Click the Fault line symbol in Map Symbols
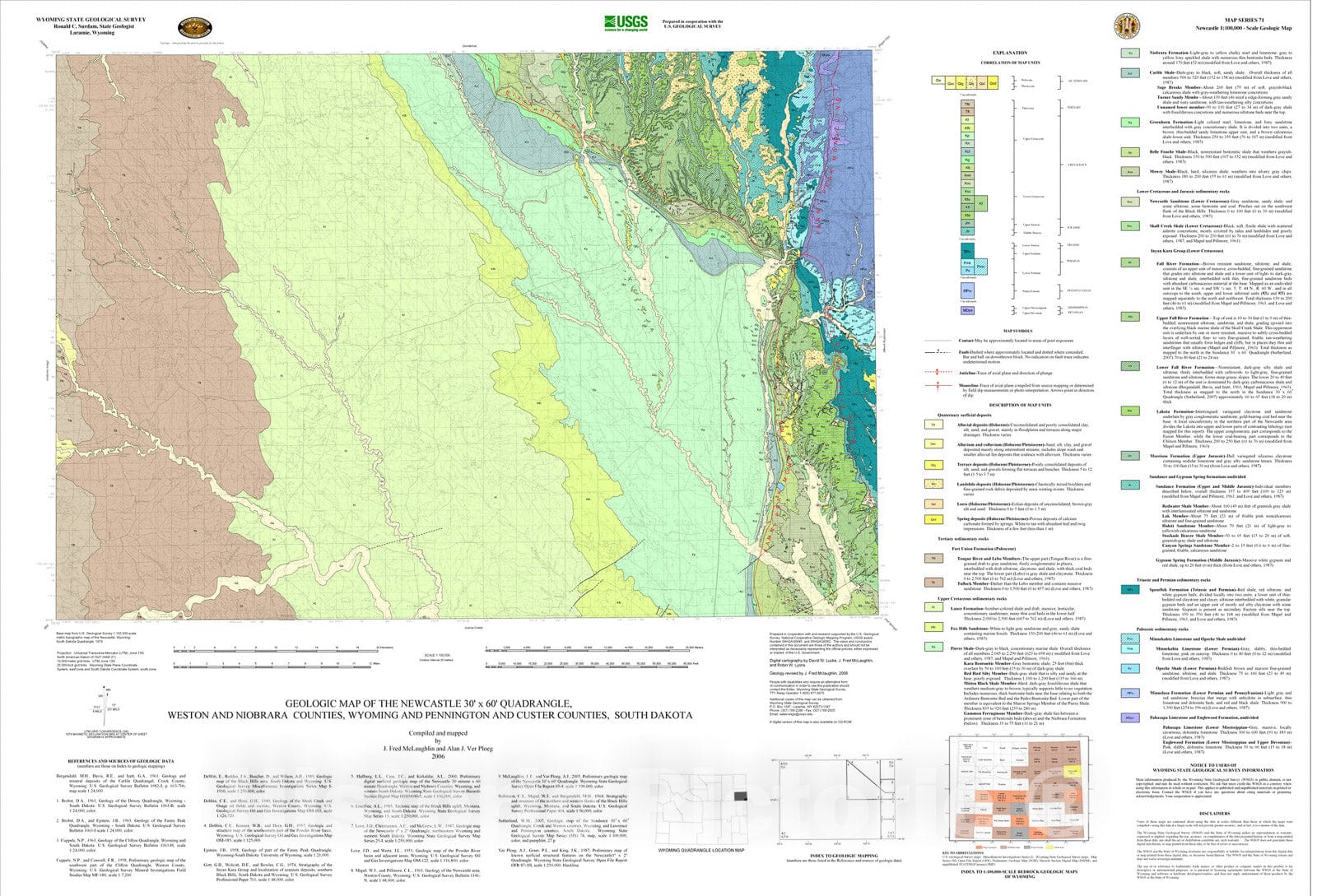 [938, 351]
